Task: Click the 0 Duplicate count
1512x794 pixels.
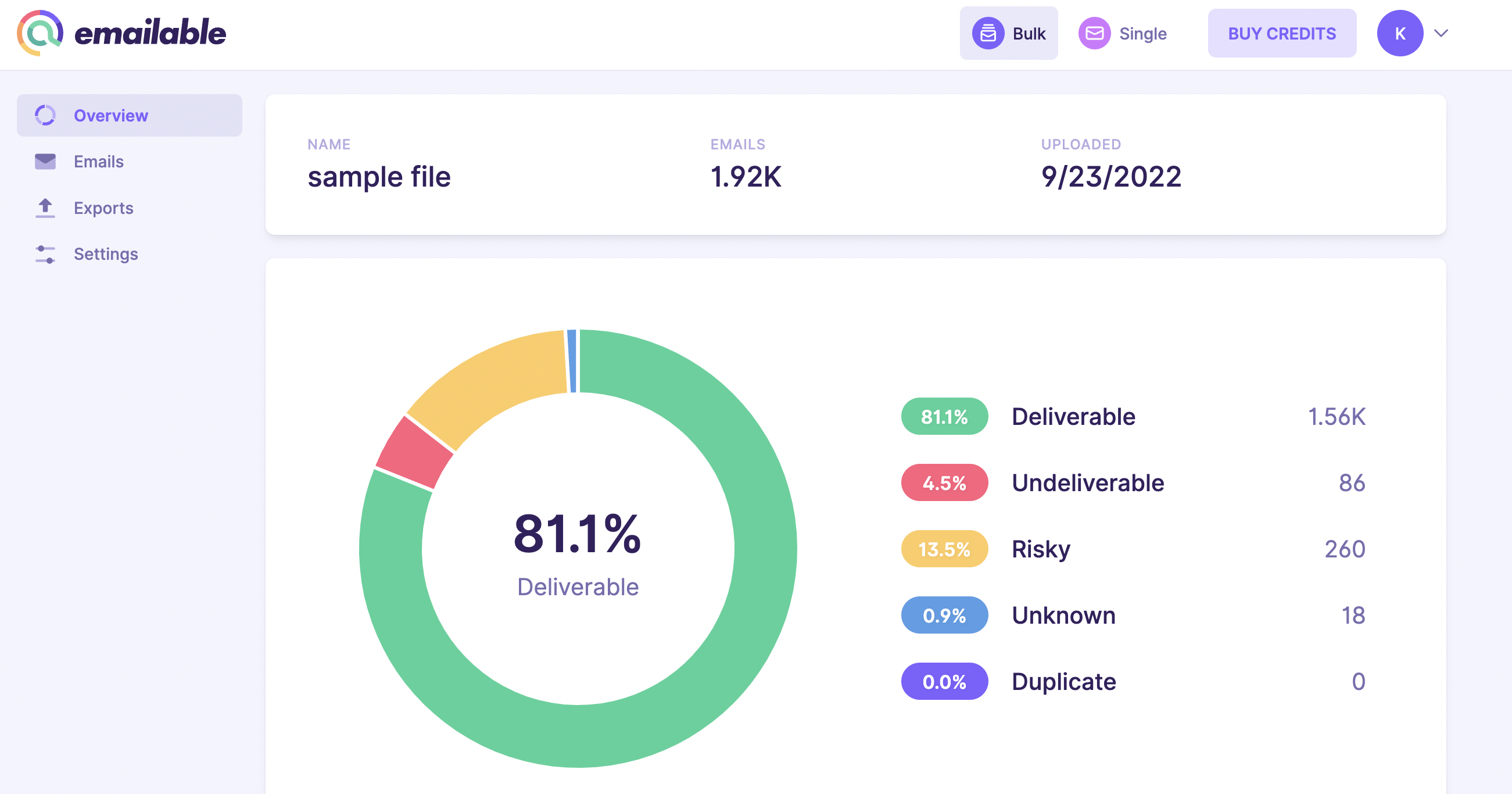Action: pyautogui.click(x=1358, y=682)
